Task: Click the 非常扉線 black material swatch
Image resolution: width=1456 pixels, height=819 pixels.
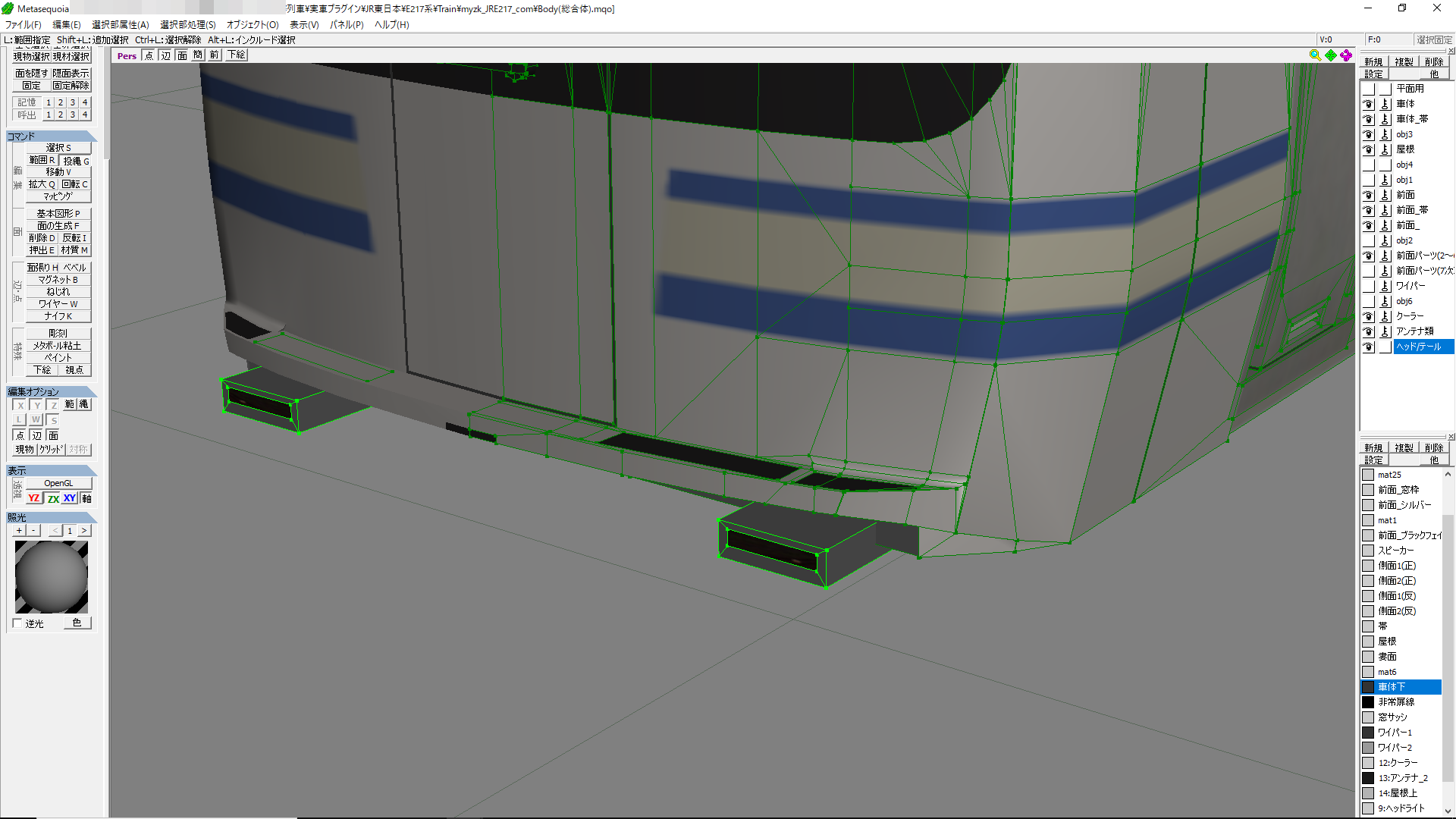Action: click(1368, 702)
